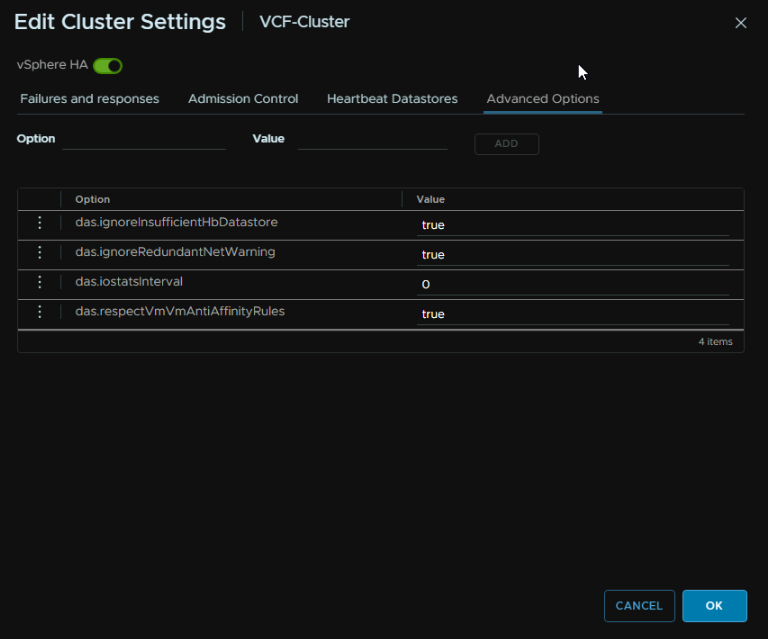Confirm with the OK button
768x639 pixels.
tap(714, 606)
